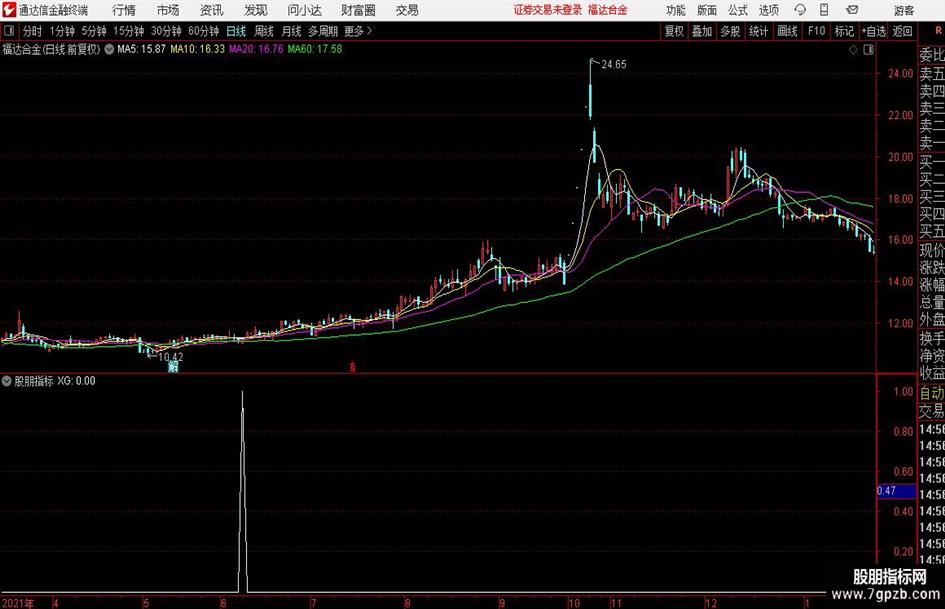Click the MA60: 17.58 label

(x=315, y=49)
